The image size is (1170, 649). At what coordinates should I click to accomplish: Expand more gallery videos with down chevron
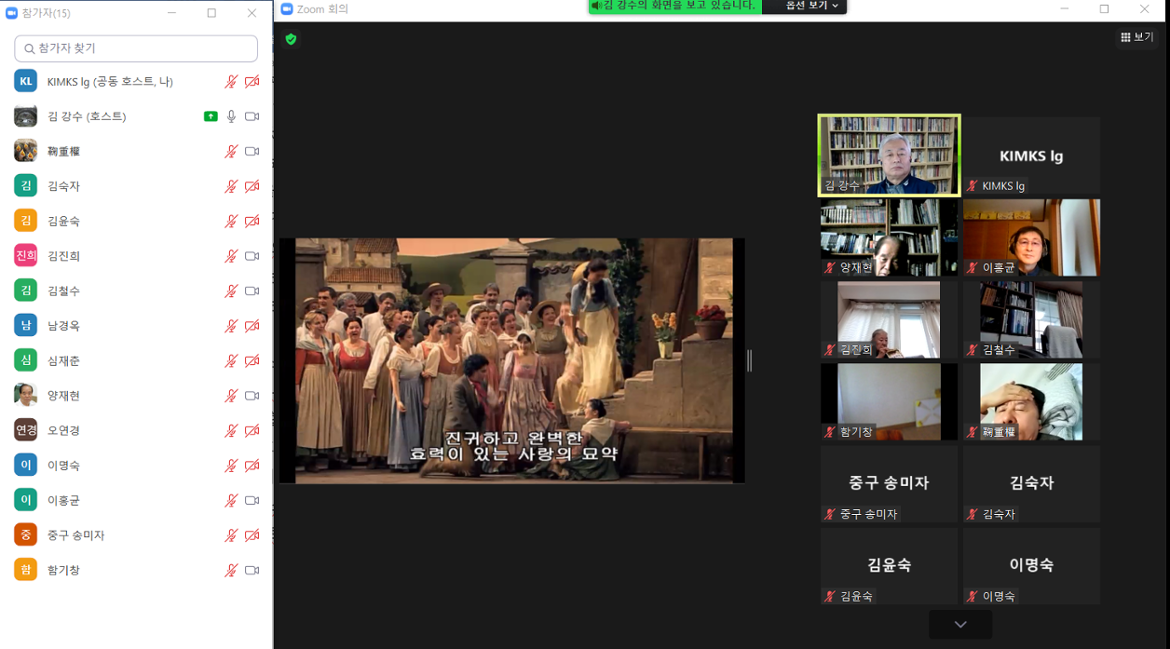point(960,625)
